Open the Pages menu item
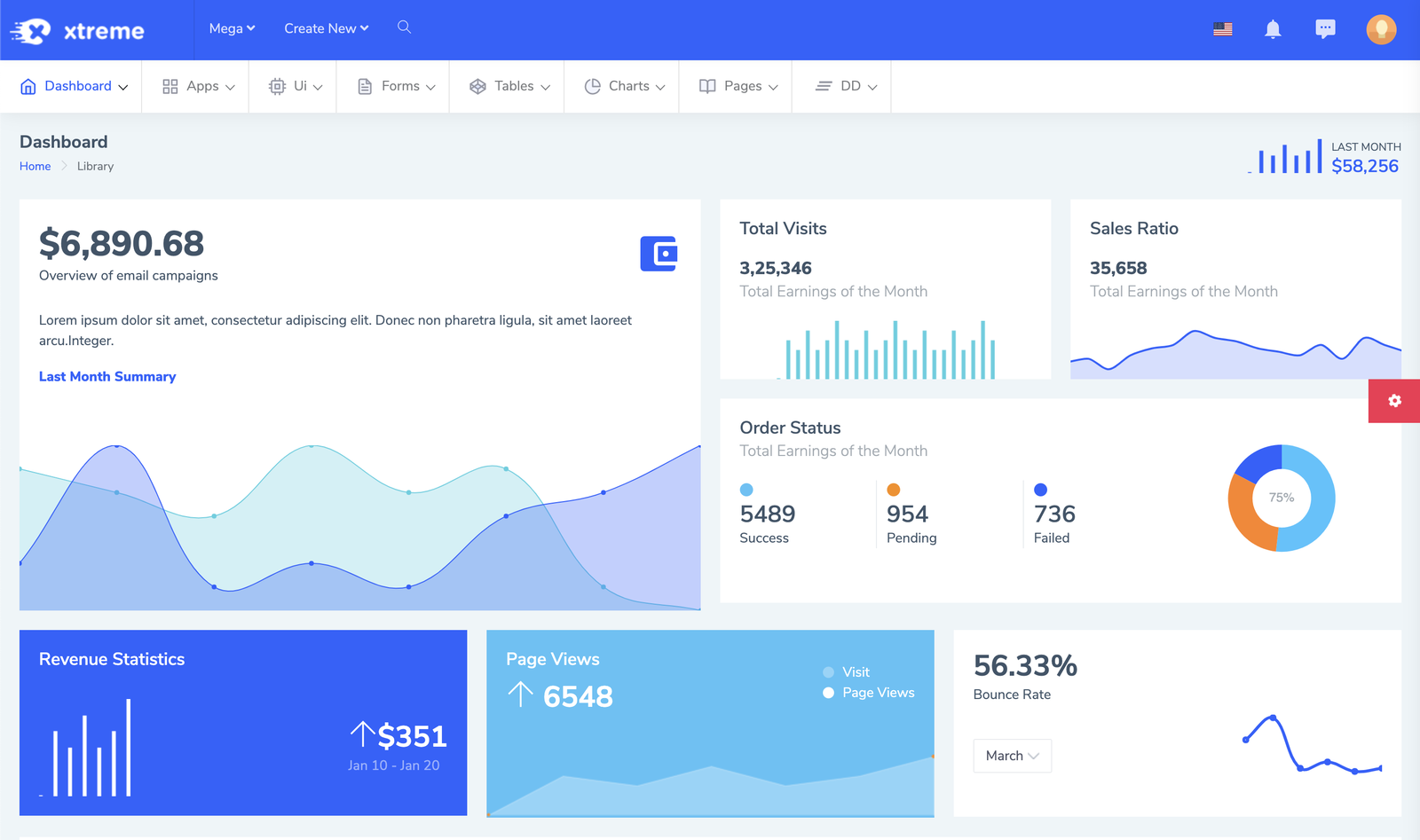 [x=736, y=86]
